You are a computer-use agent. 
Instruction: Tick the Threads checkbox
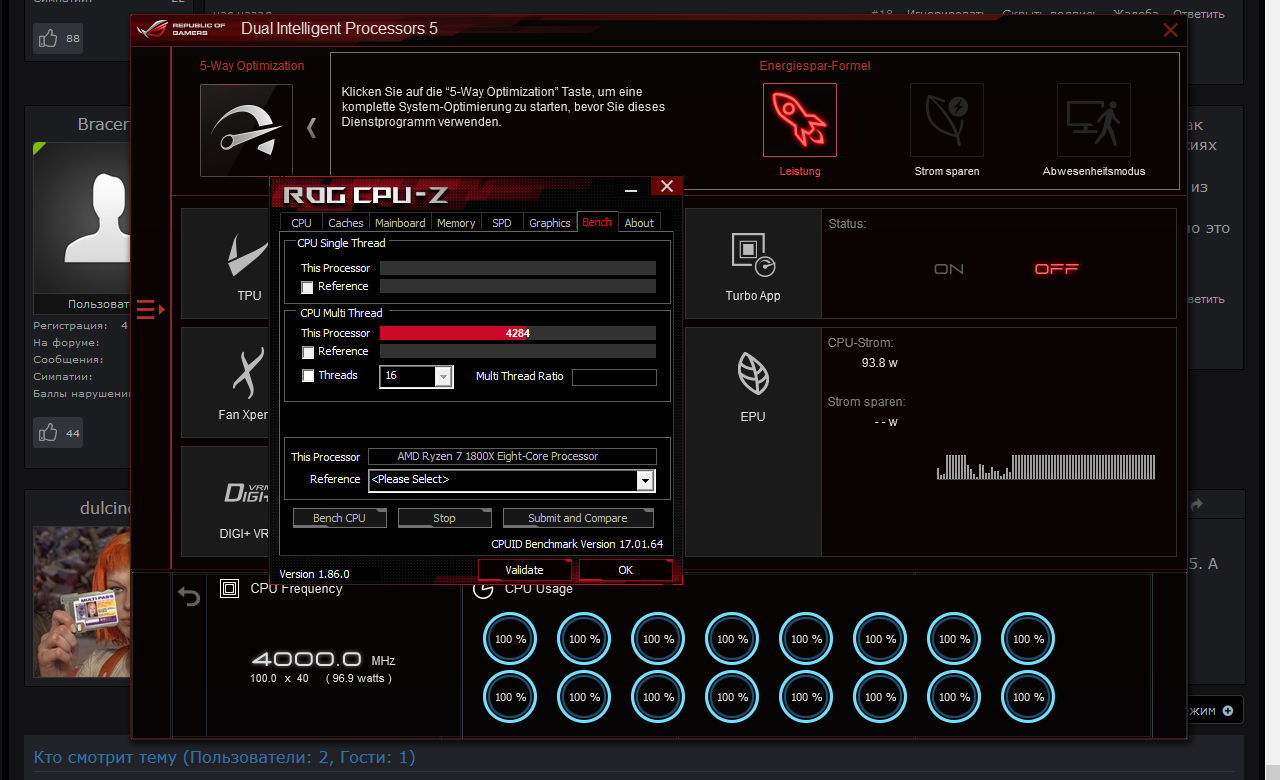(308, 376)
